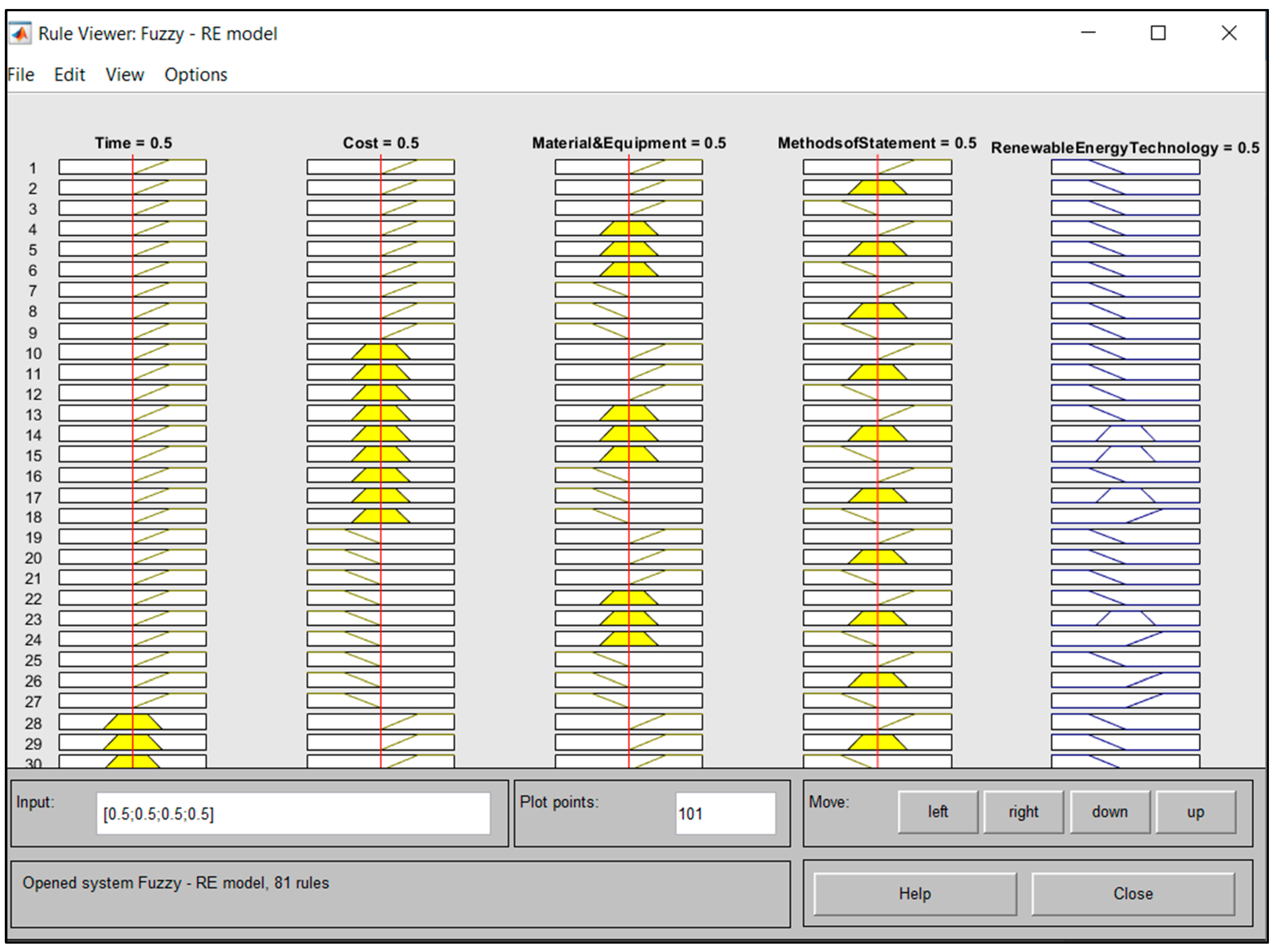Open the File menu
Image resolution: width=1276 pixels, height=952 pixels.
[21, 75]
